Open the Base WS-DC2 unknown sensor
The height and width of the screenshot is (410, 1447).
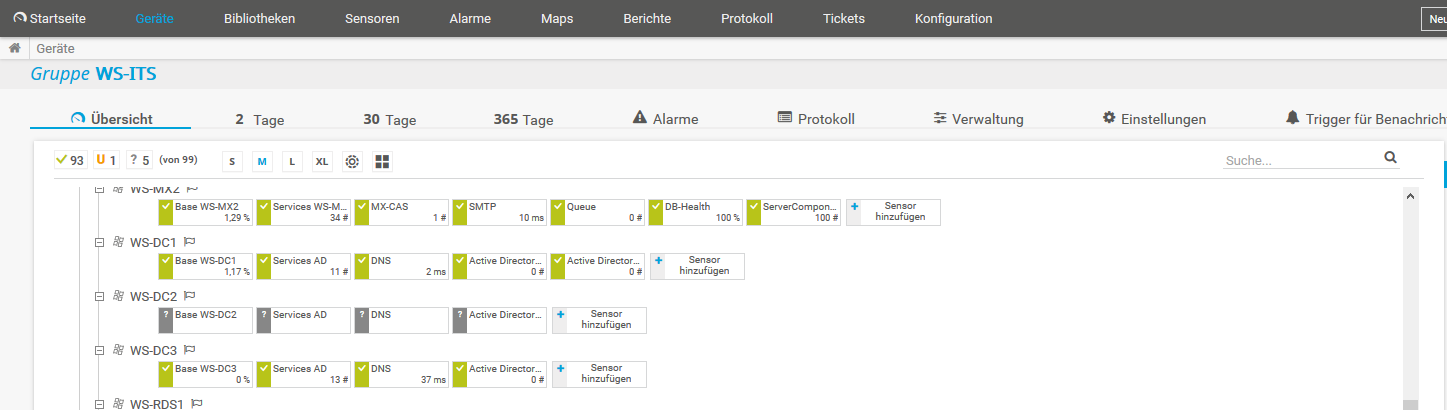pos(206,320)
